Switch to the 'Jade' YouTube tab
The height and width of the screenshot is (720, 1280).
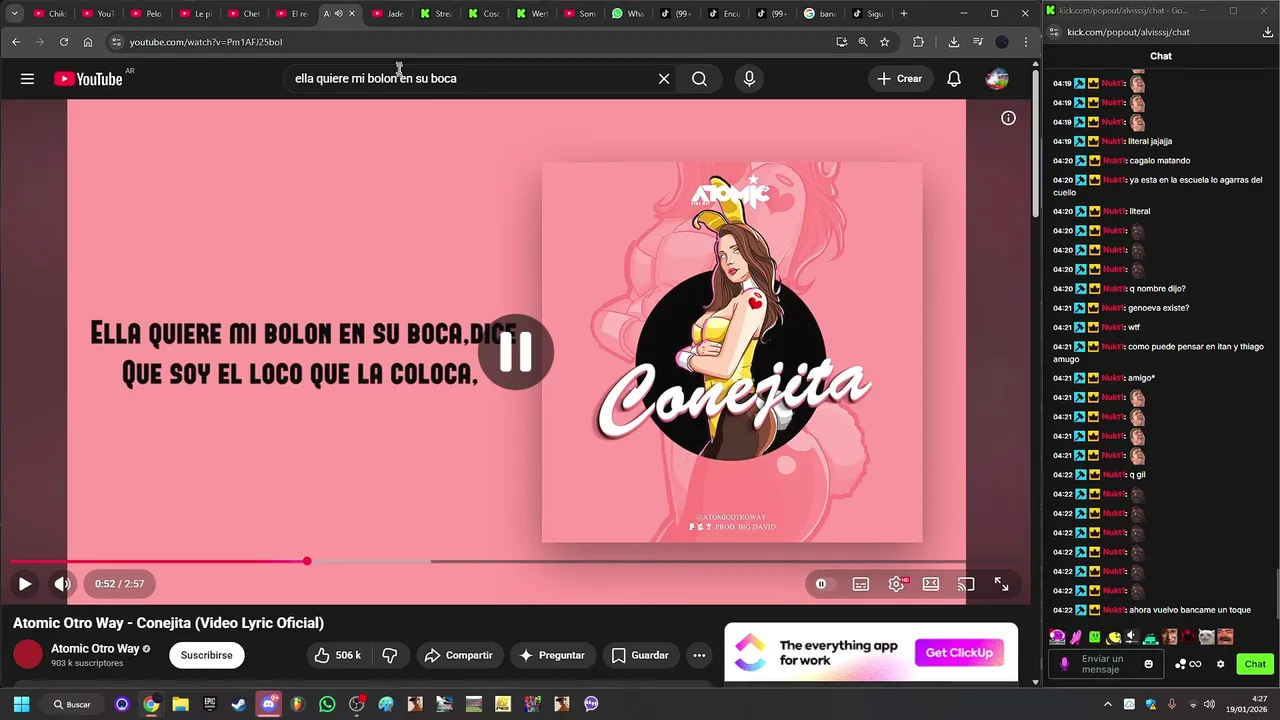click(388, 14)
